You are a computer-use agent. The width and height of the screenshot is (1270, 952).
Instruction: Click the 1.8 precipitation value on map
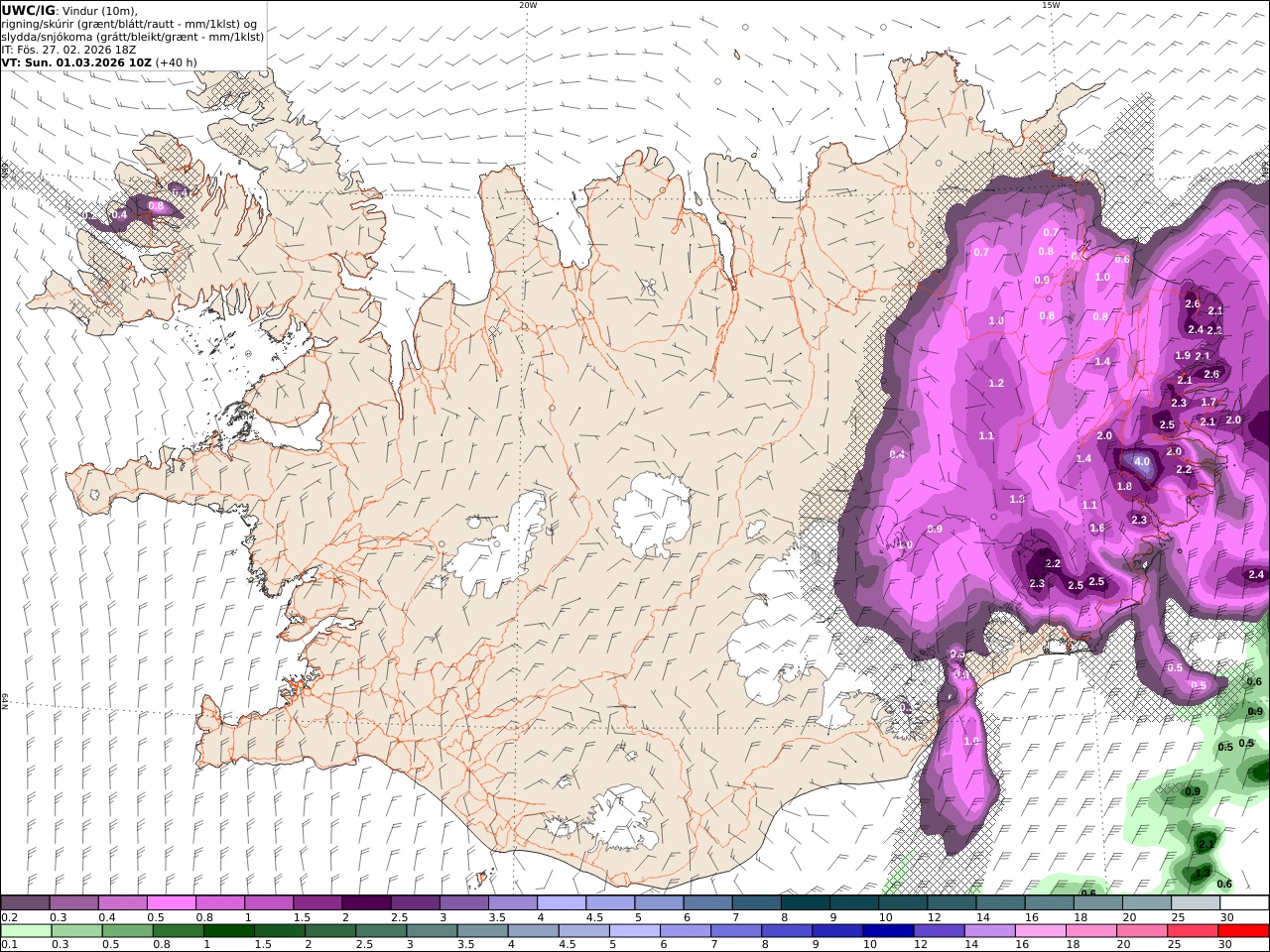point(1124,486)
